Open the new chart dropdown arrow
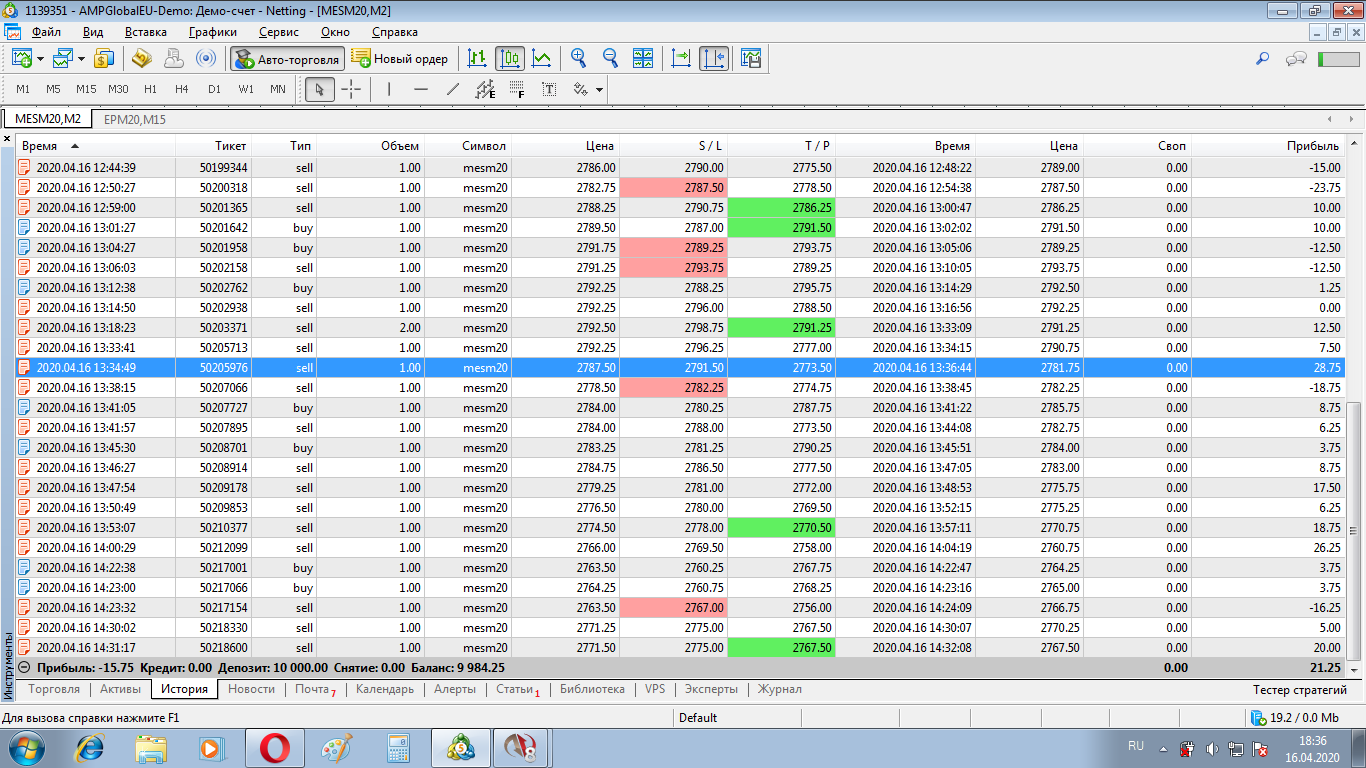 tap(40, 59)
